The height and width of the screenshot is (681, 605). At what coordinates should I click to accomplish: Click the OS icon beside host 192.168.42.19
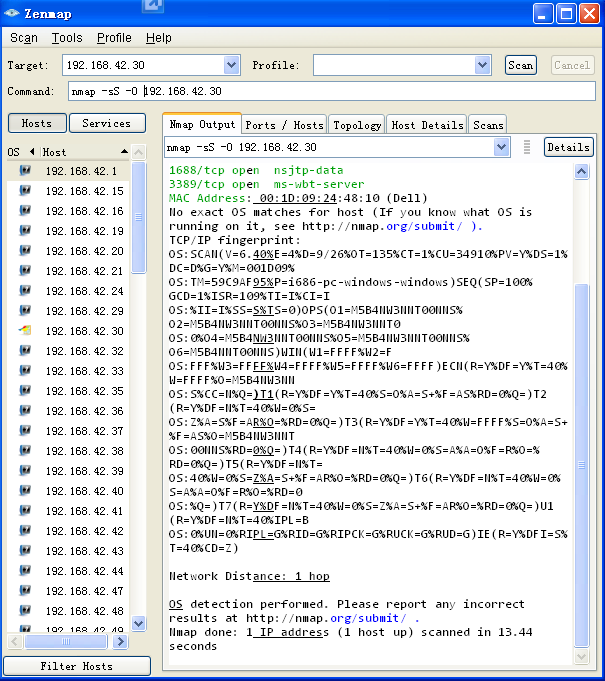pyautogui.click(x=25, y=230)
